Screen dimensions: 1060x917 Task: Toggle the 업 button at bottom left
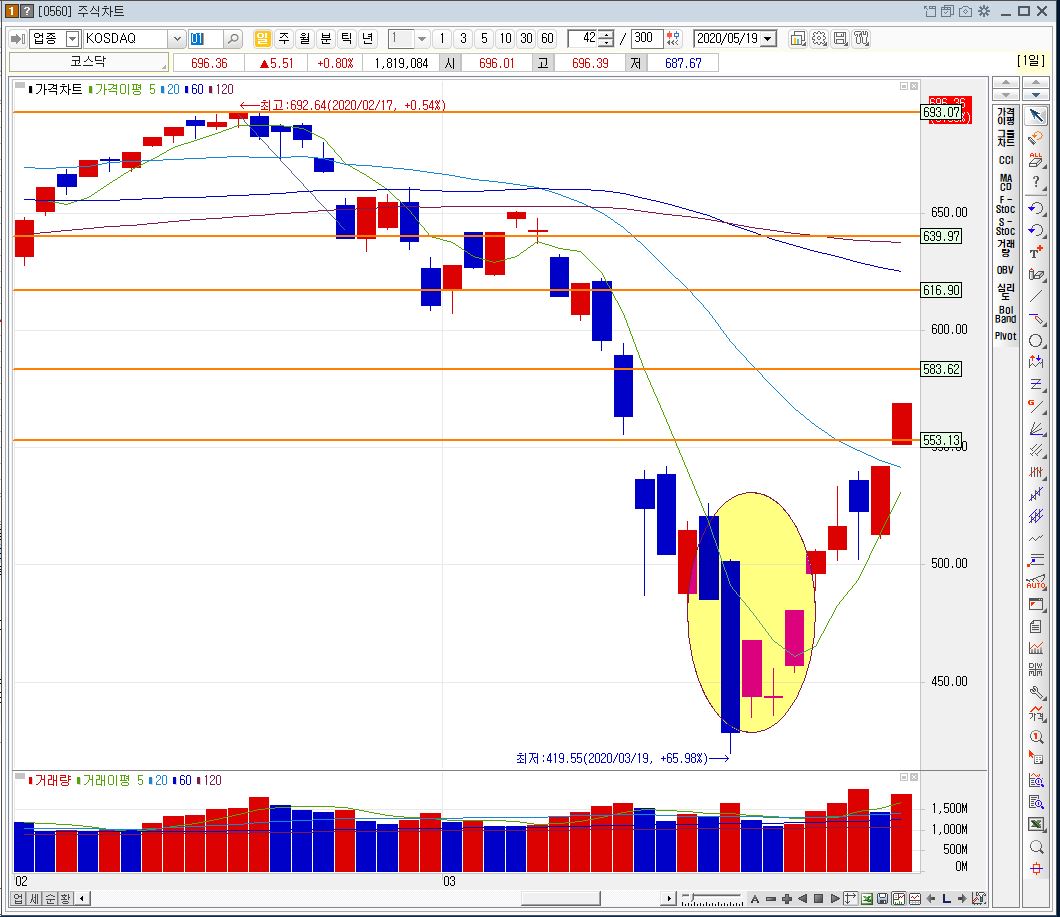pos(18,899)
